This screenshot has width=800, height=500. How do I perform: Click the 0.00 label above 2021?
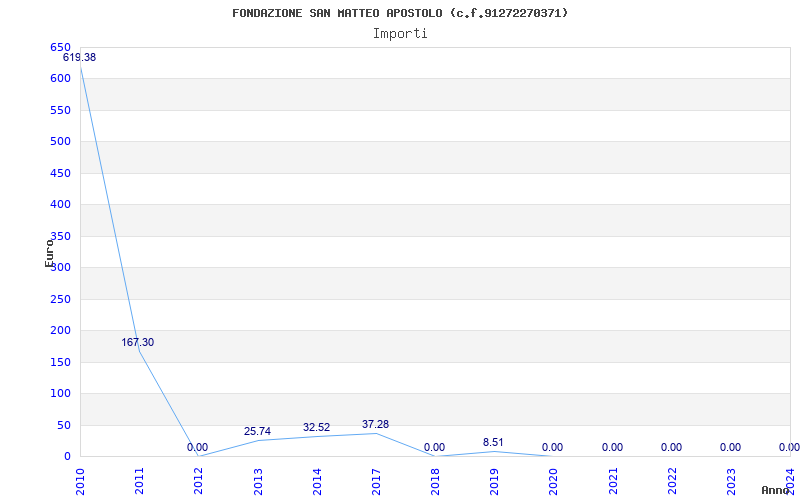612,448
